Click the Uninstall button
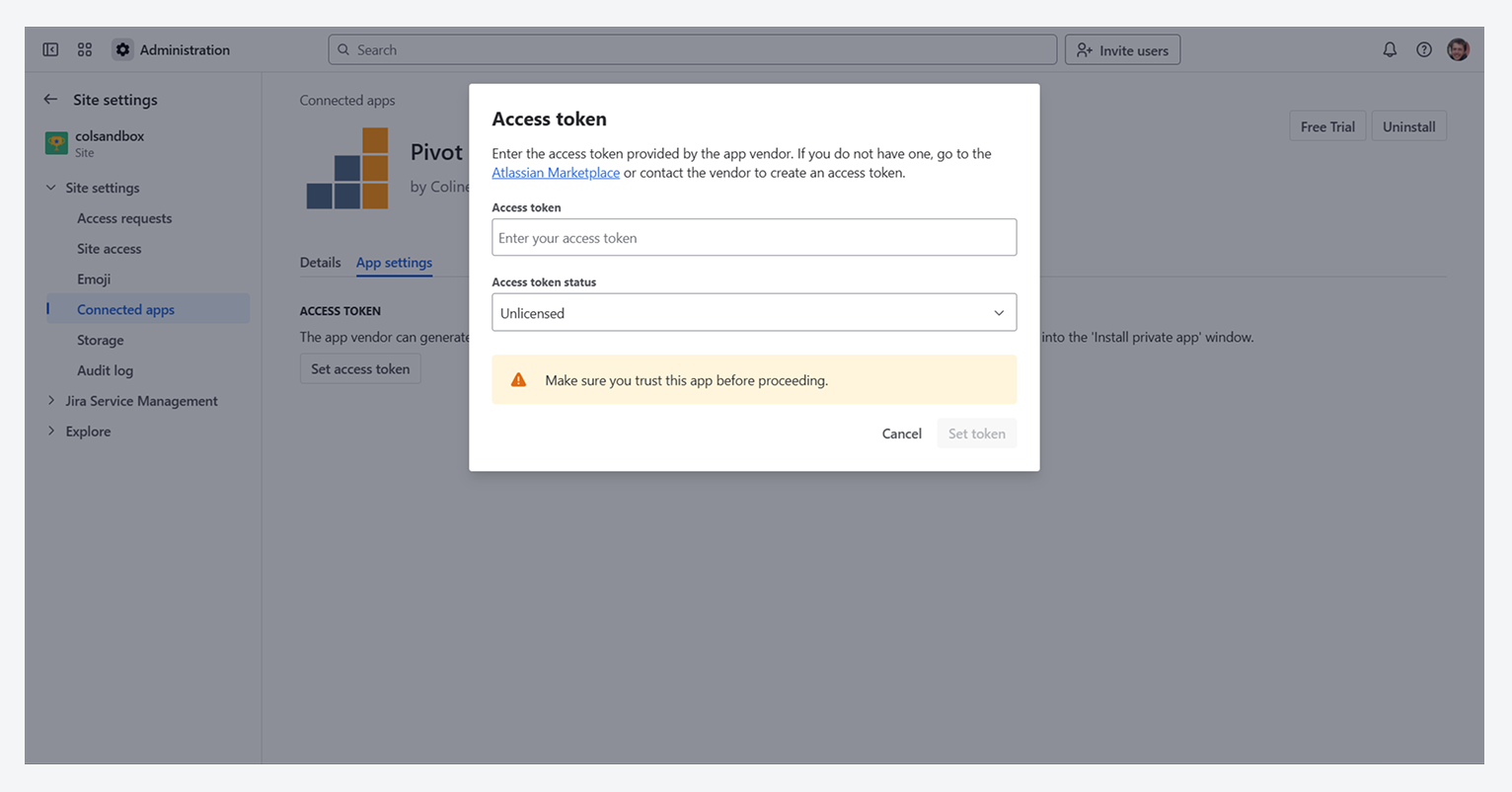Image resolution: width=1512 pixels, height=792 pixels. point(1408,126)
